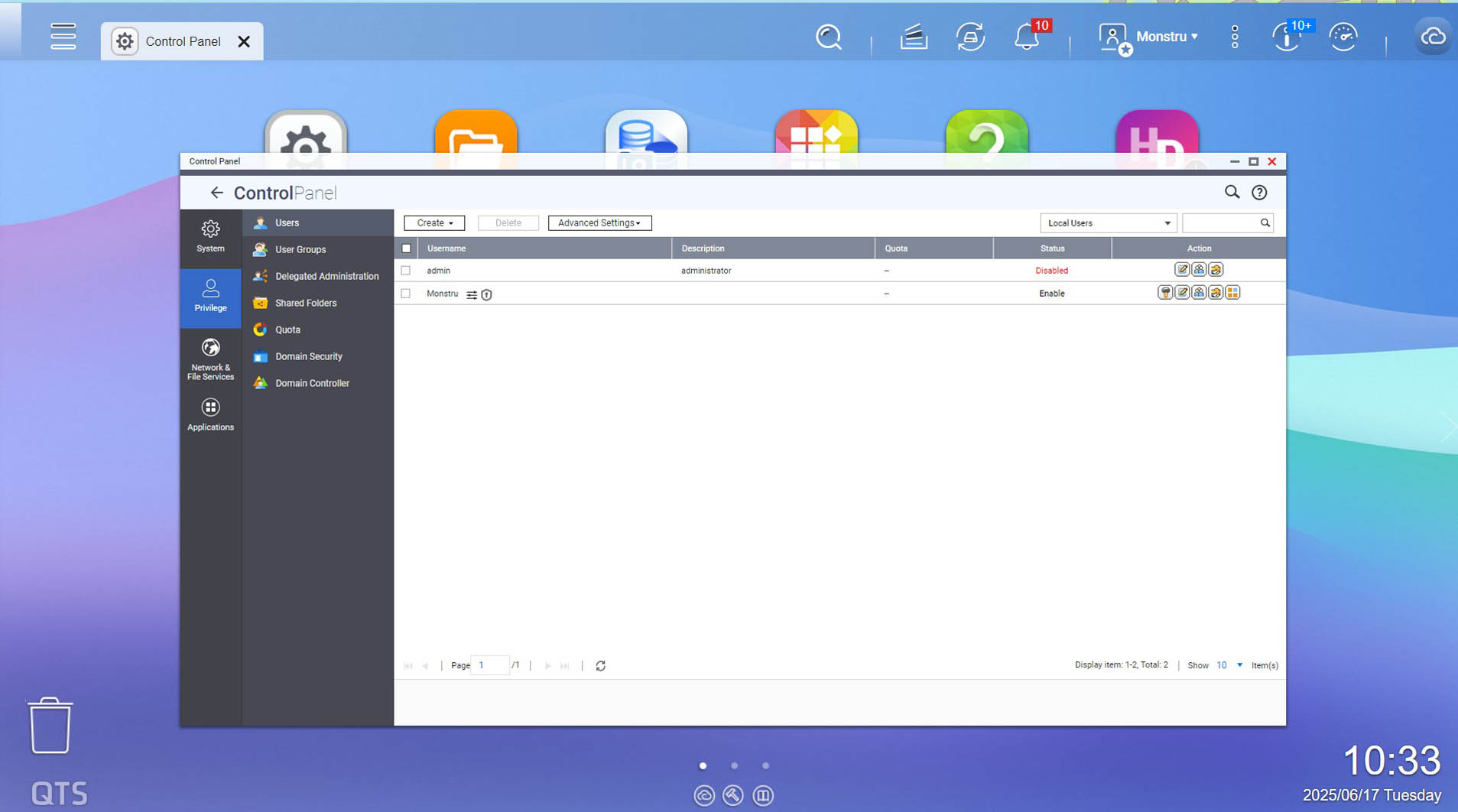Click Edit Shared Folder Permission for Monstru
Screen dimensions: 1458x812
pos(1216,293)
